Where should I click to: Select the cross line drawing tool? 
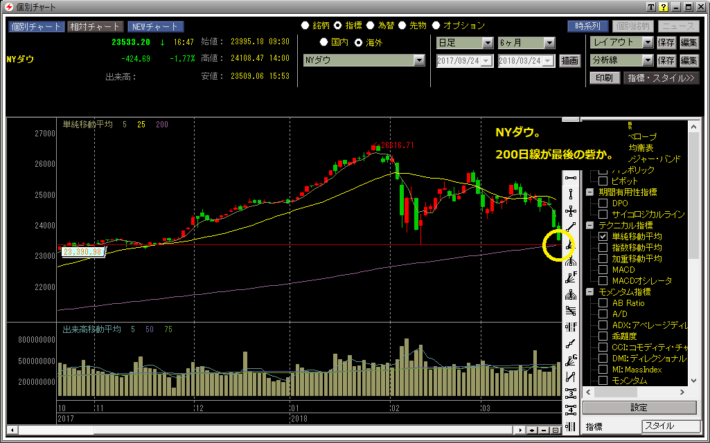[x=571, y=211]
